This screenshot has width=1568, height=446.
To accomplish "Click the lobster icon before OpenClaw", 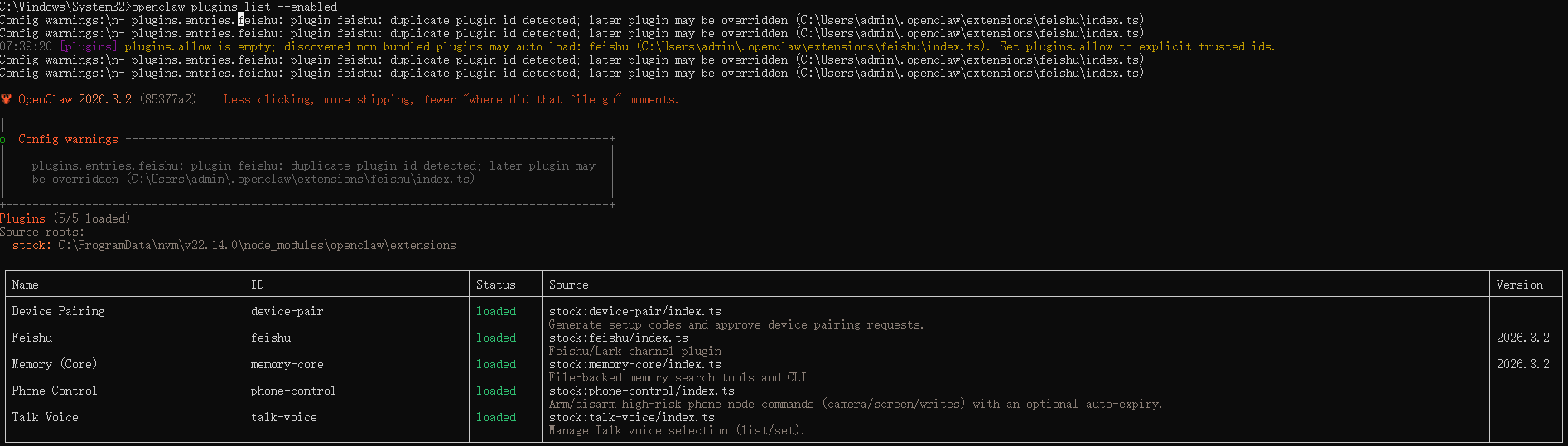I will 6,99.
